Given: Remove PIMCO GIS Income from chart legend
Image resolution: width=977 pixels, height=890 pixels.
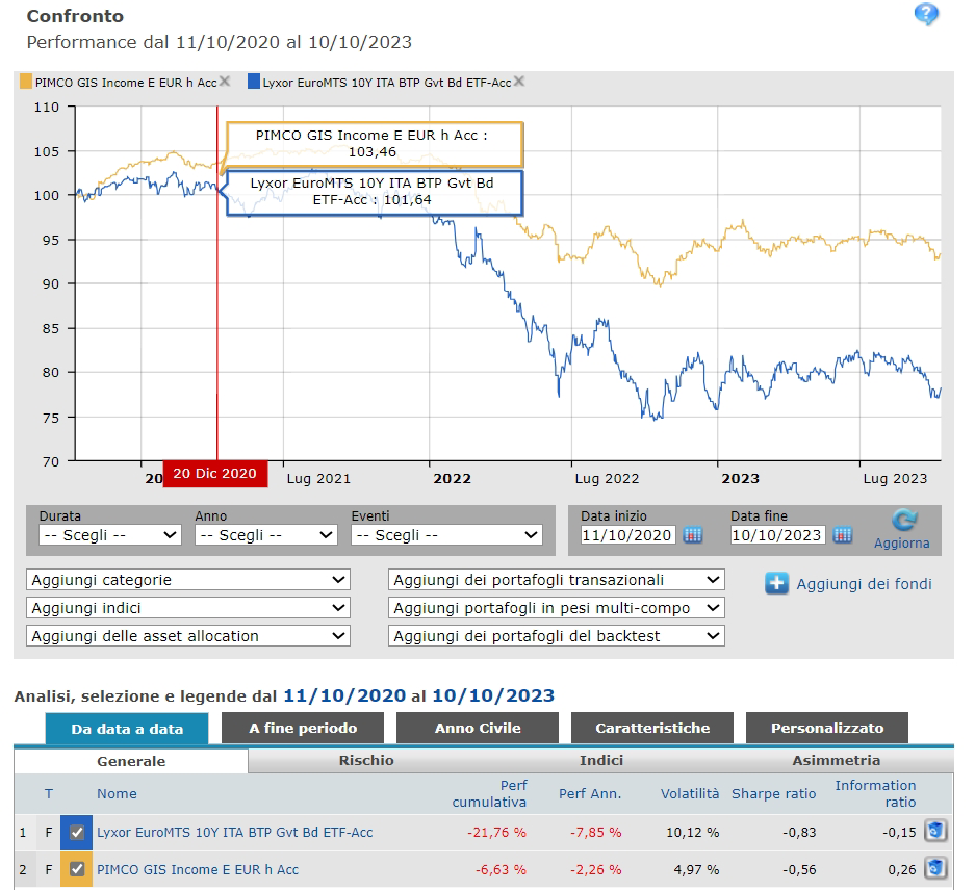Looking at the screenshot, I should (225, 81).
